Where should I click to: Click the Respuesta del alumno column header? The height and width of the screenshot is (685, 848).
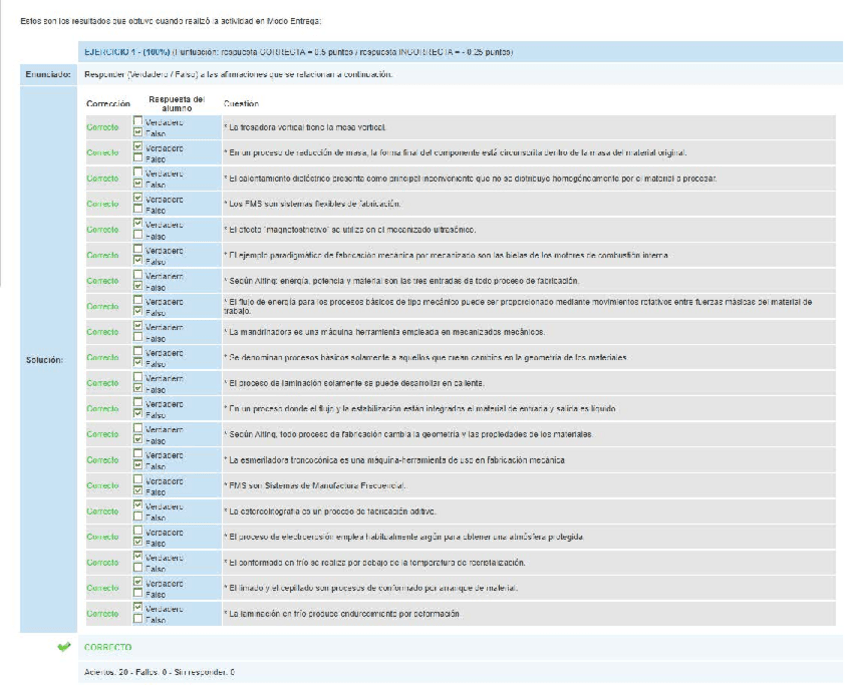tap(176, 102)
